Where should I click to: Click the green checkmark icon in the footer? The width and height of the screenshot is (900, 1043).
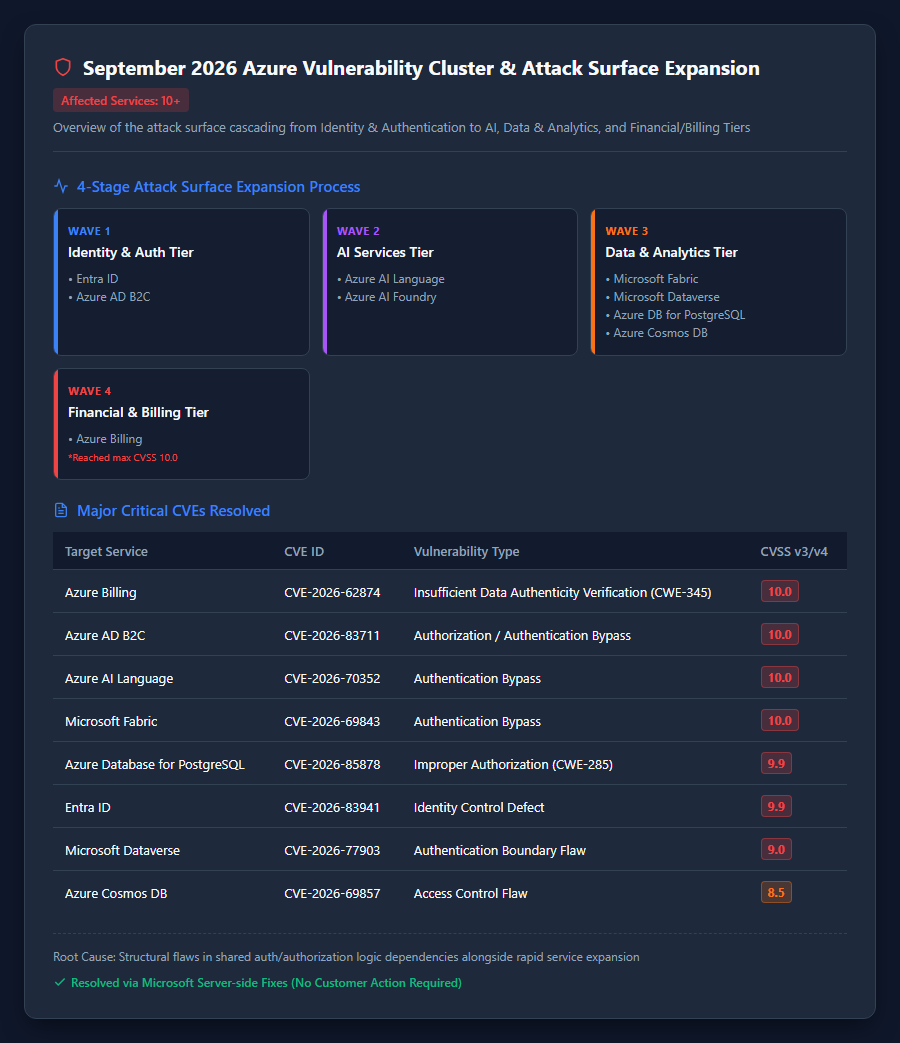(59, 982)
